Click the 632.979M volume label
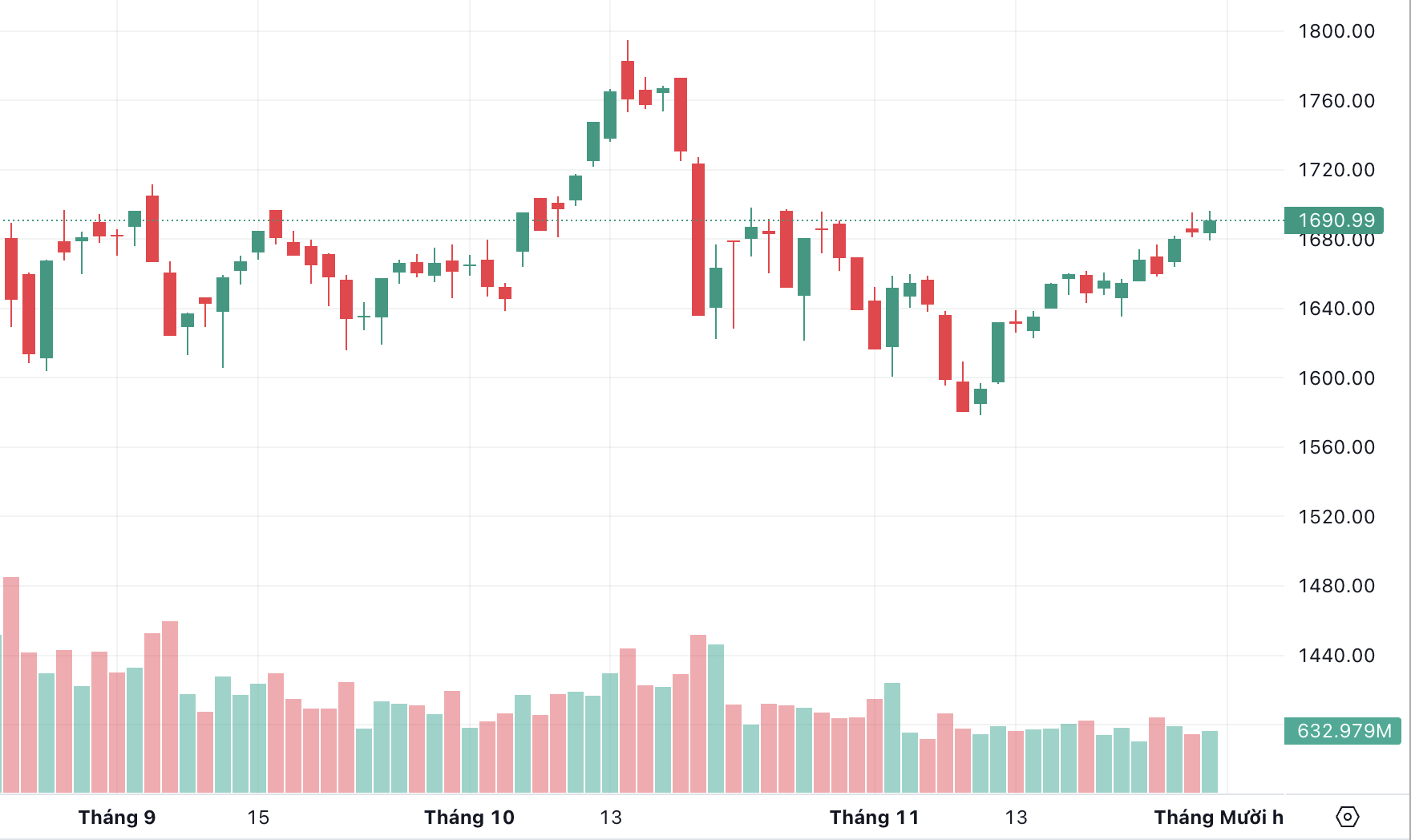Screen dimensions: 1411x840 [x=1344, y=731]
